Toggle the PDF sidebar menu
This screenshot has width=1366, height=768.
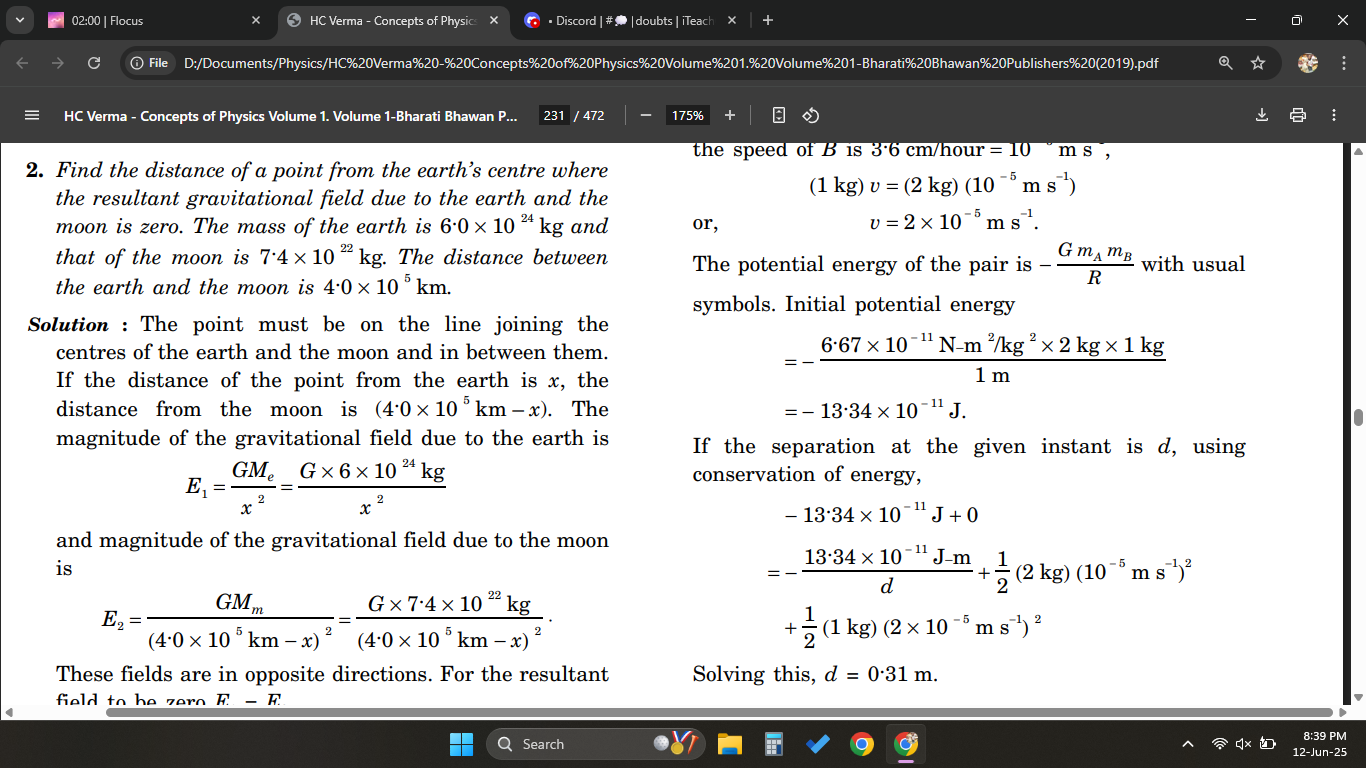click(x=31, y=115)
